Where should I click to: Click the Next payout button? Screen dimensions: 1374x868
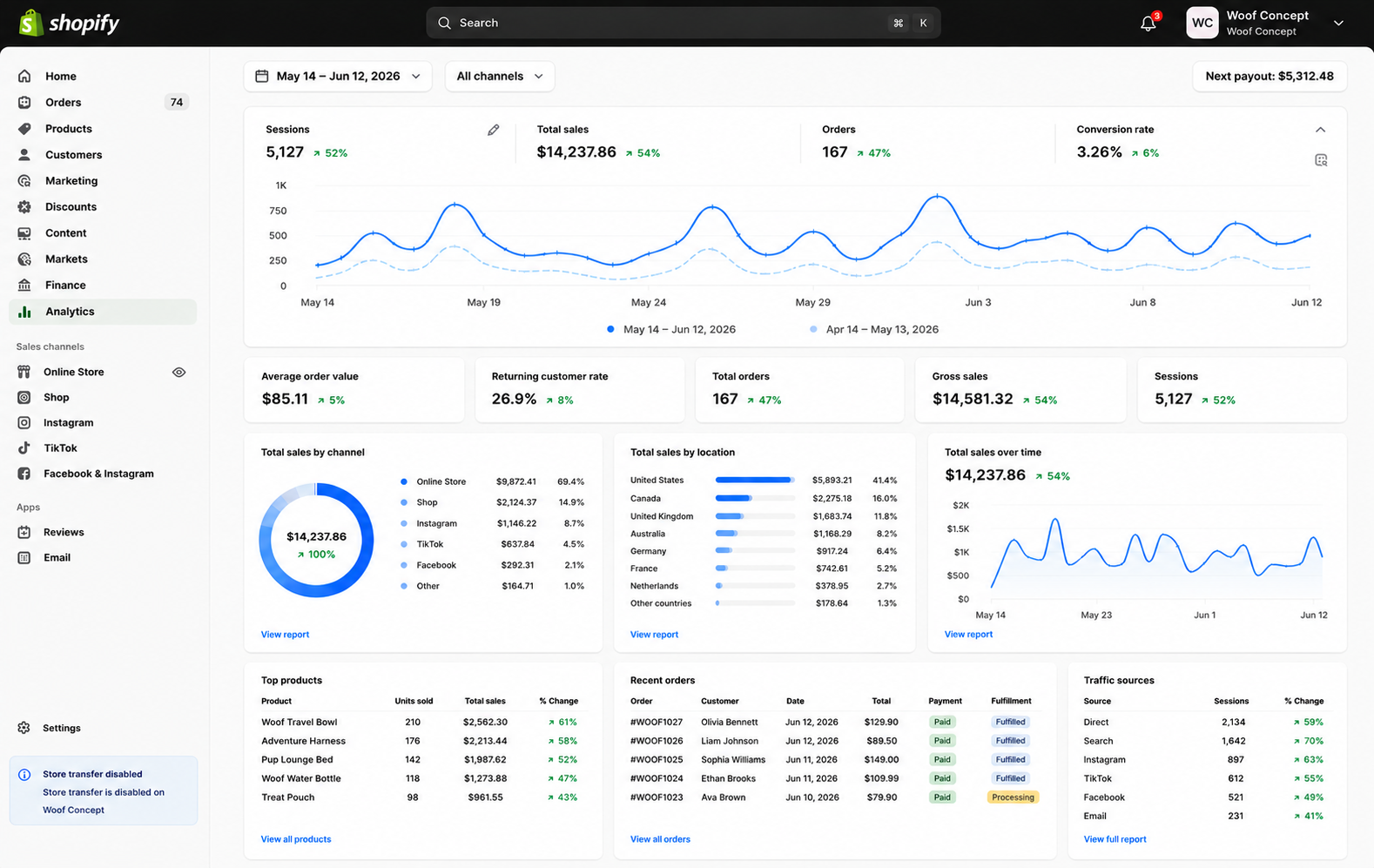1270,77
